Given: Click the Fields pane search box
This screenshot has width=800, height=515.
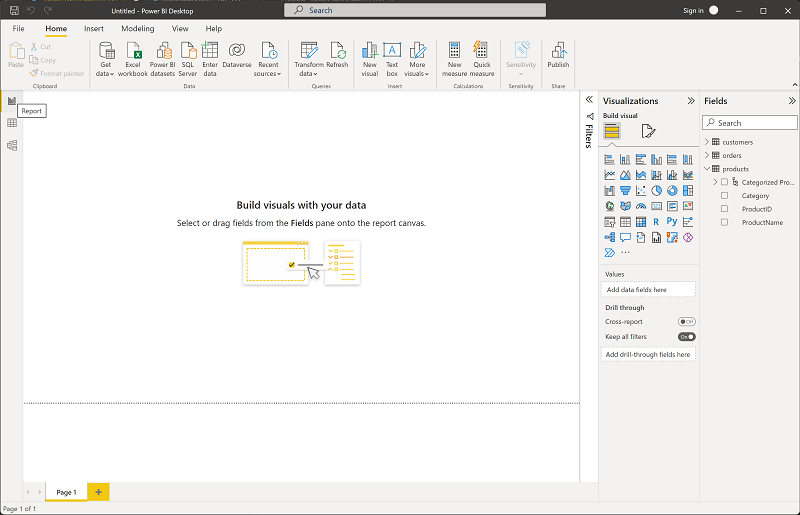Looking at the screenshot, I should coord(749,123).
